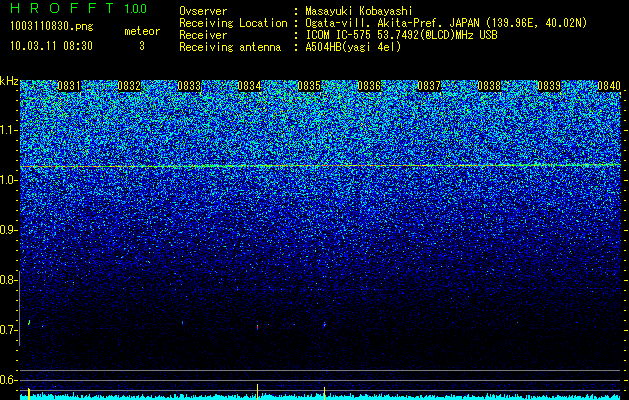The image size is (629, 400).
Task: Click the meteor echo blip under 0834 near 0.7 kHz
Action: 258,327
